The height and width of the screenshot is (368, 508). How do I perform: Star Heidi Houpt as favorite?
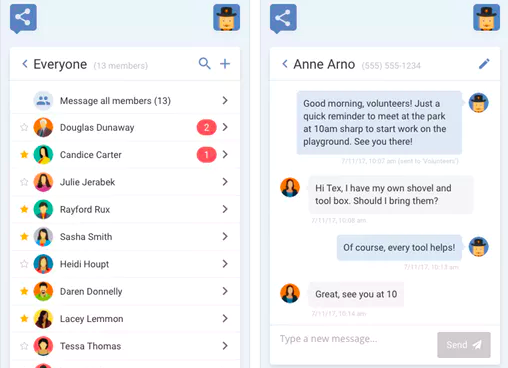coord(24,264)
